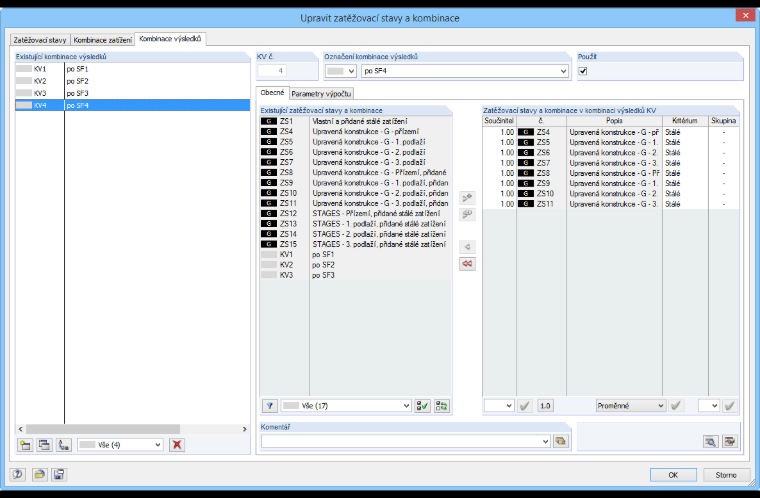This screenshot has height=498, width=760.
Task: Open the Proměnné criterion dropdown
Action: (x=631, y=406)
